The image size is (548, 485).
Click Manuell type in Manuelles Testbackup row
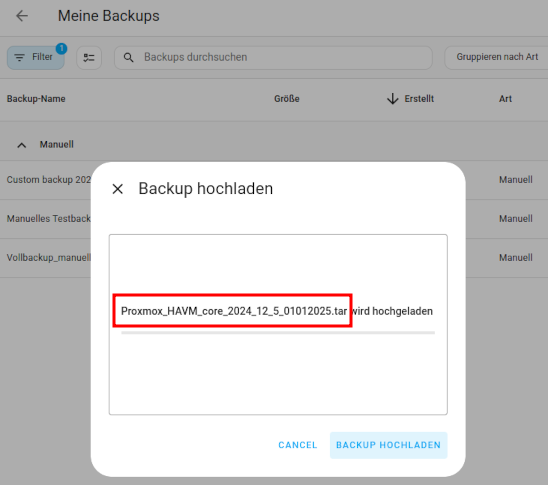click(x=515, y=219)
